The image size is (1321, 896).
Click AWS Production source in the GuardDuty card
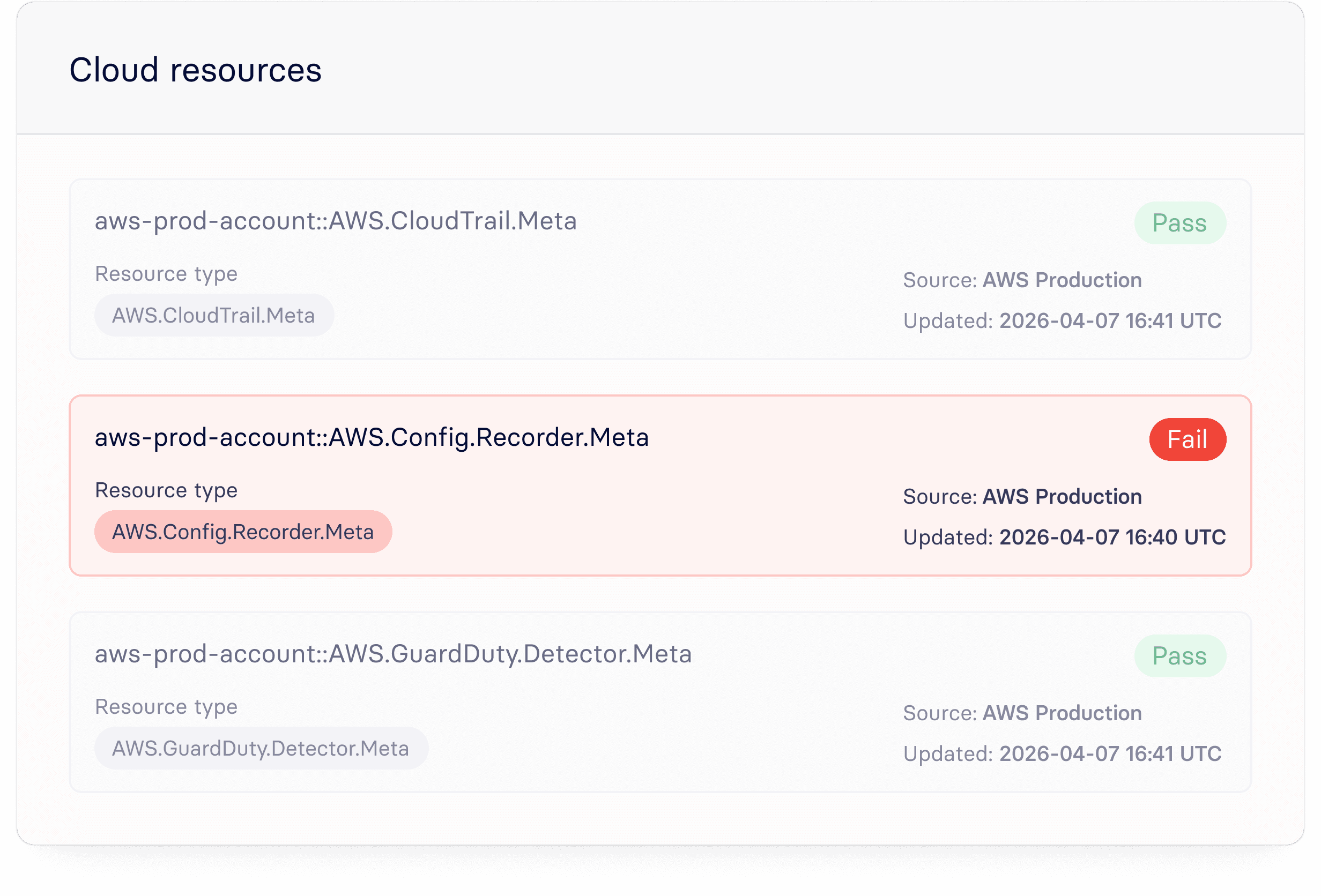pyautogui.click(x=1062, y=713)
